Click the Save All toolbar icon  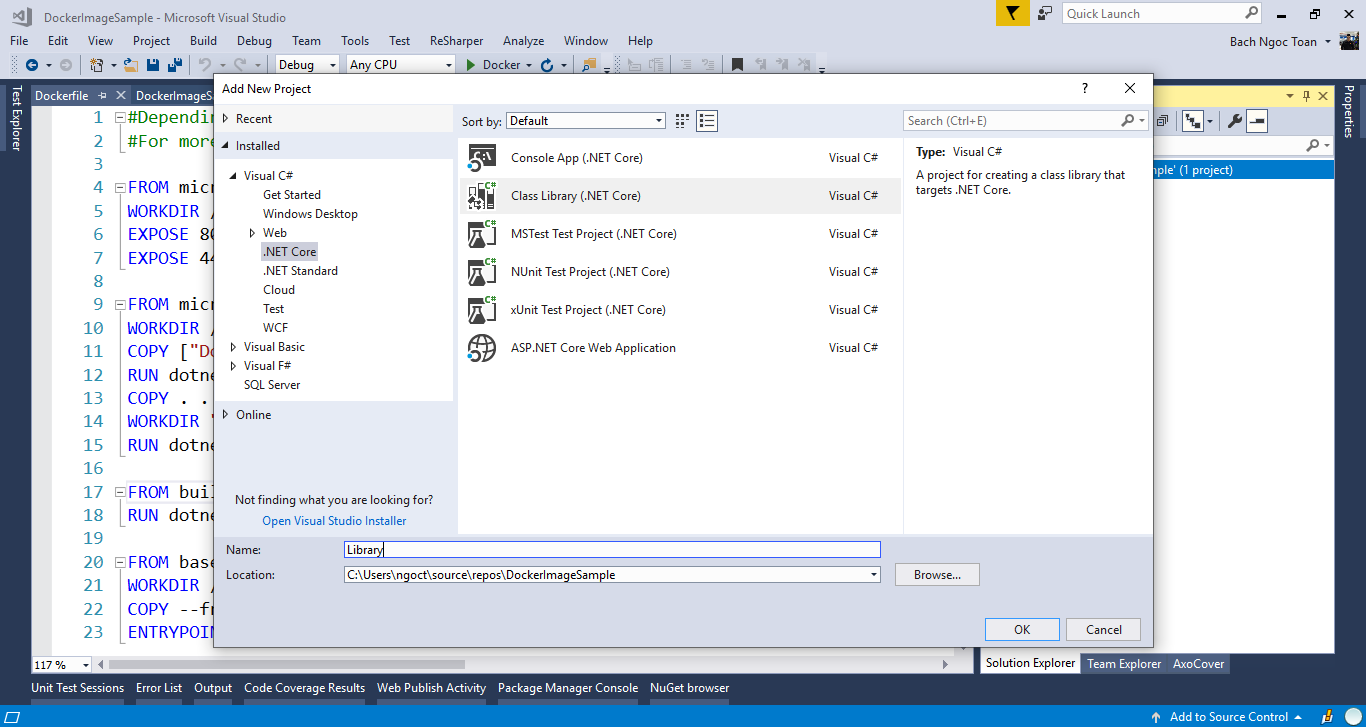point(175,65)
